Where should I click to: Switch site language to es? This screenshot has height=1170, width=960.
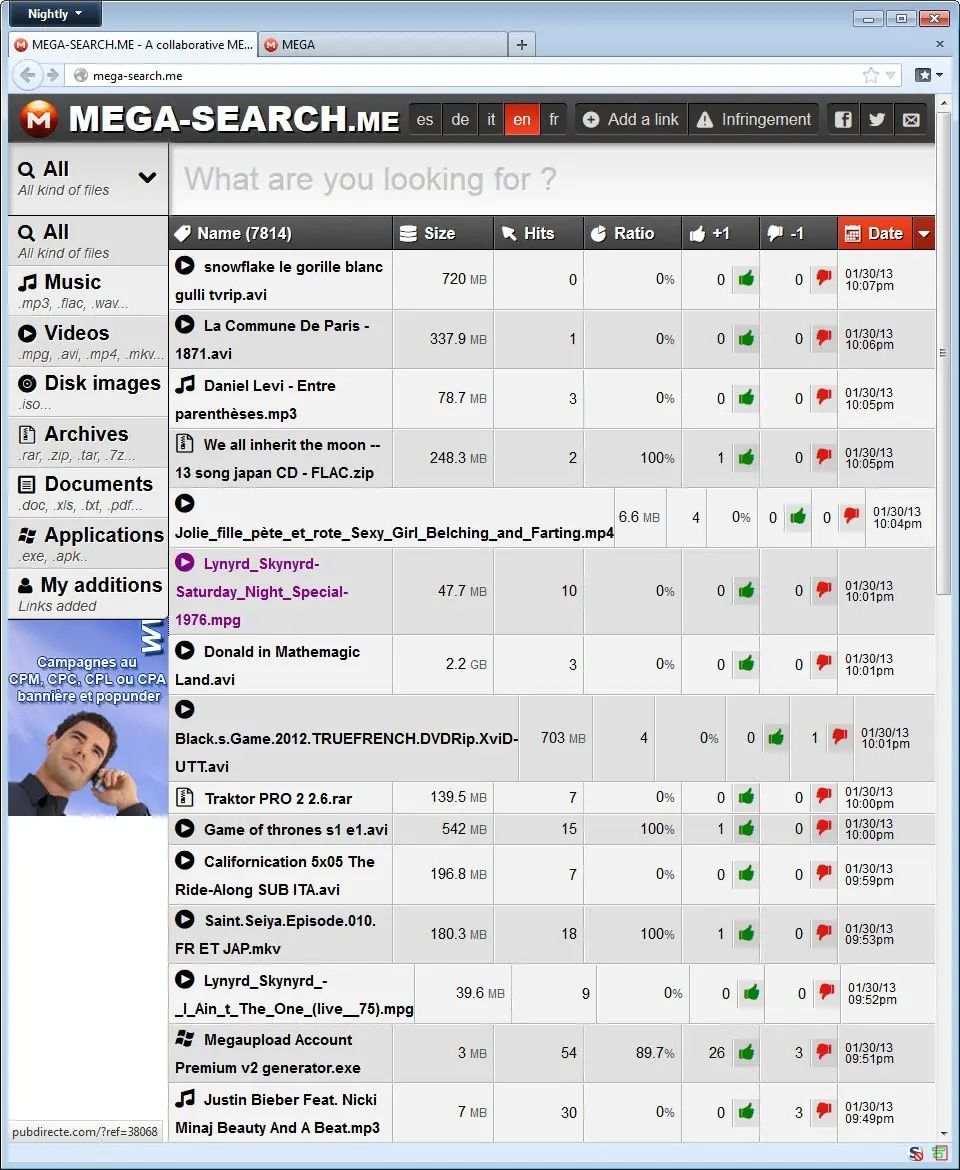pyautogui.click(x=425, y=119)
